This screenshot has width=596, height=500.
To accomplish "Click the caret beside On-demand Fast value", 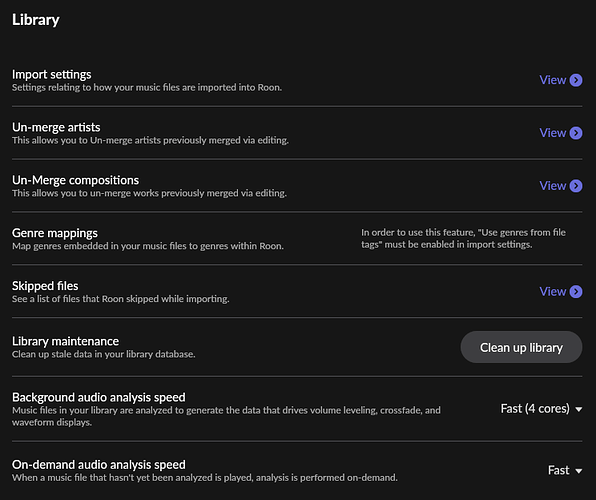I will point(579,471).
